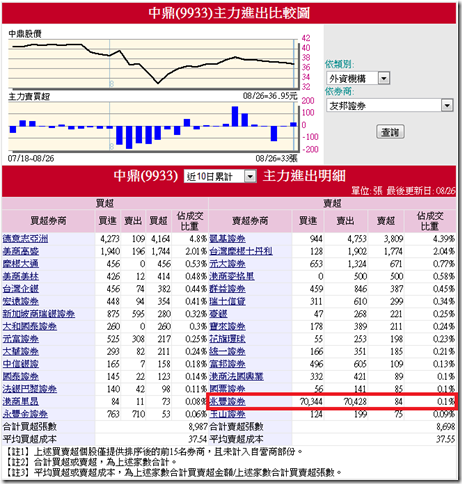The height and width of the screenshot is (484, 462).
Task: Click the 買超券商 column header
Action: pyautogui.click(x=48, y=221)
